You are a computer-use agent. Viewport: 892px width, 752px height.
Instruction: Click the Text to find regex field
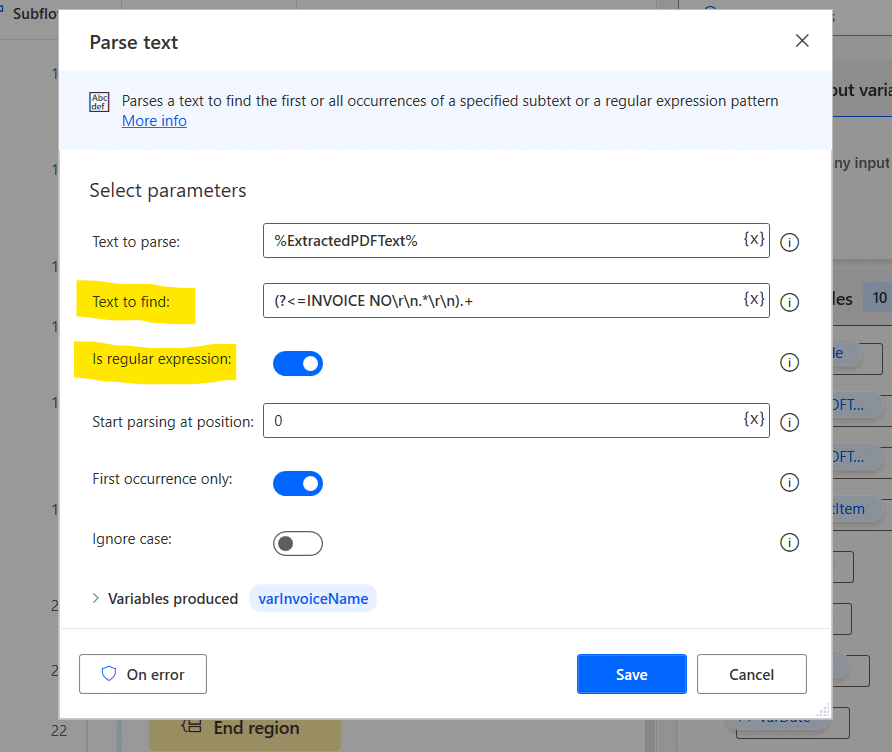point(500,301)
